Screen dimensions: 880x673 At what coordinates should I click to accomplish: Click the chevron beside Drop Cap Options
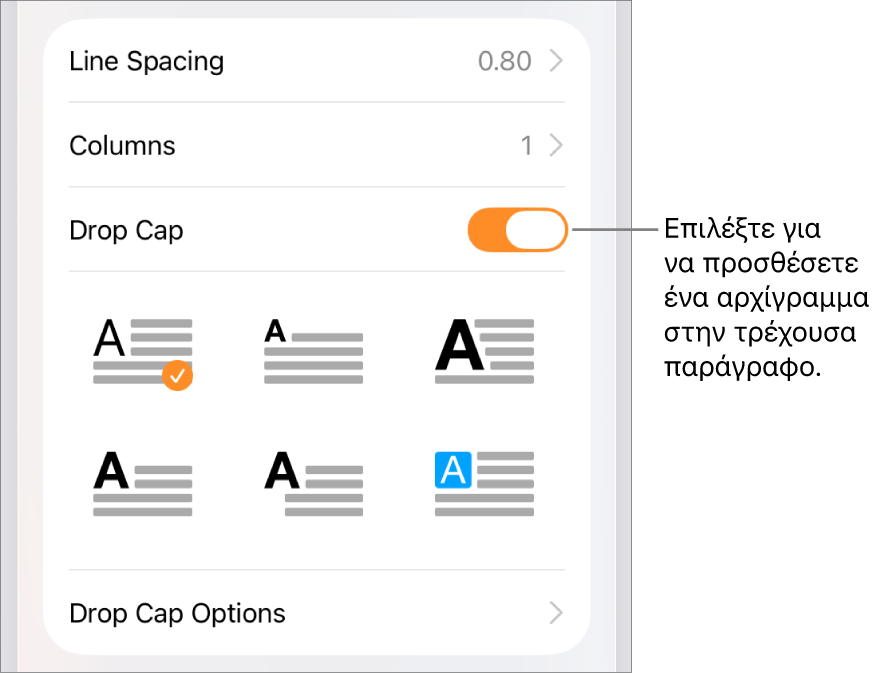tap(557, 613)
